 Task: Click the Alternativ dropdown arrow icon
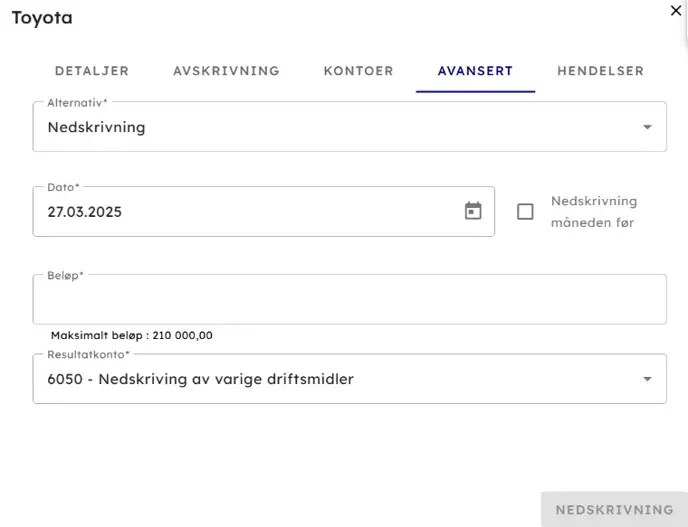647,127
